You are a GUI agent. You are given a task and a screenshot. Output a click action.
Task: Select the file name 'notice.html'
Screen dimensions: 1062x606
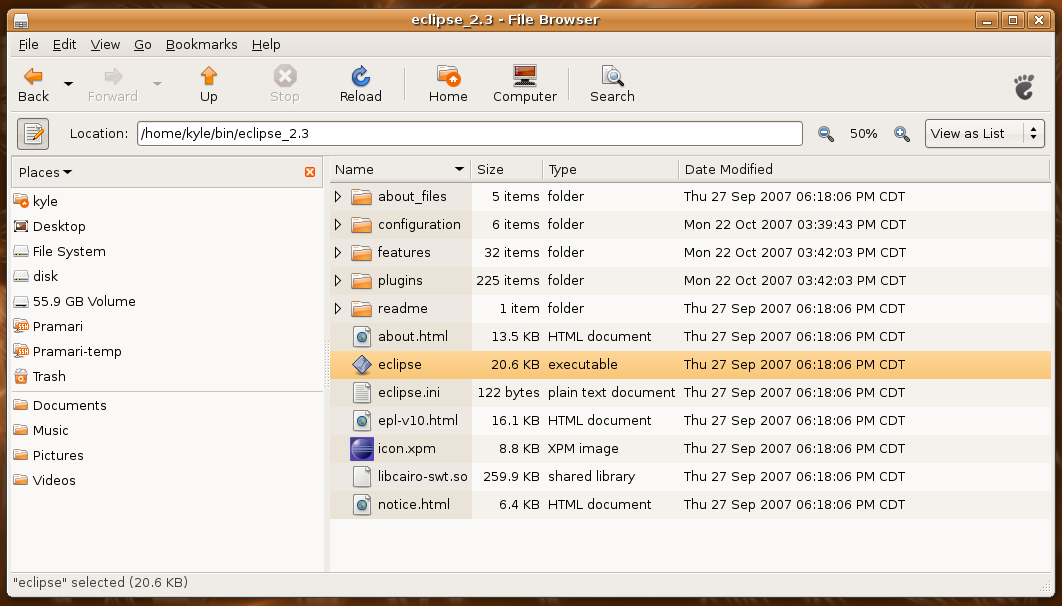click(414, 504)
